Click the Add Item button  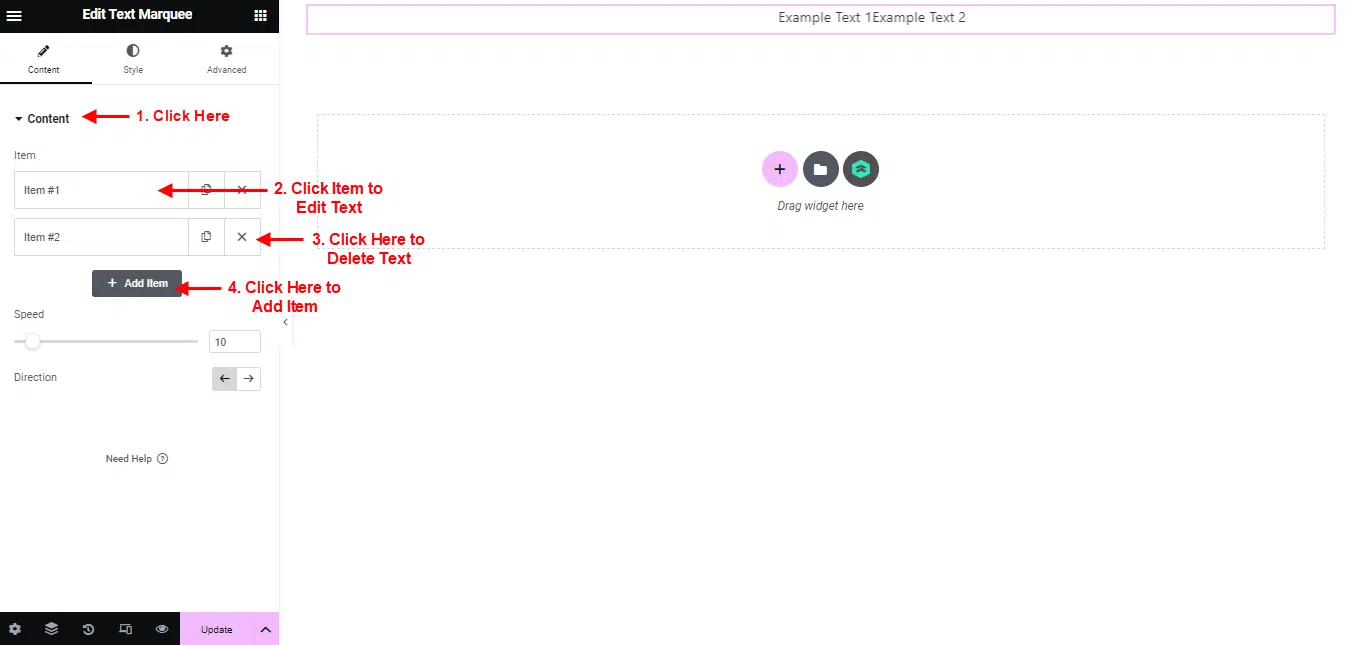point(137,283)
